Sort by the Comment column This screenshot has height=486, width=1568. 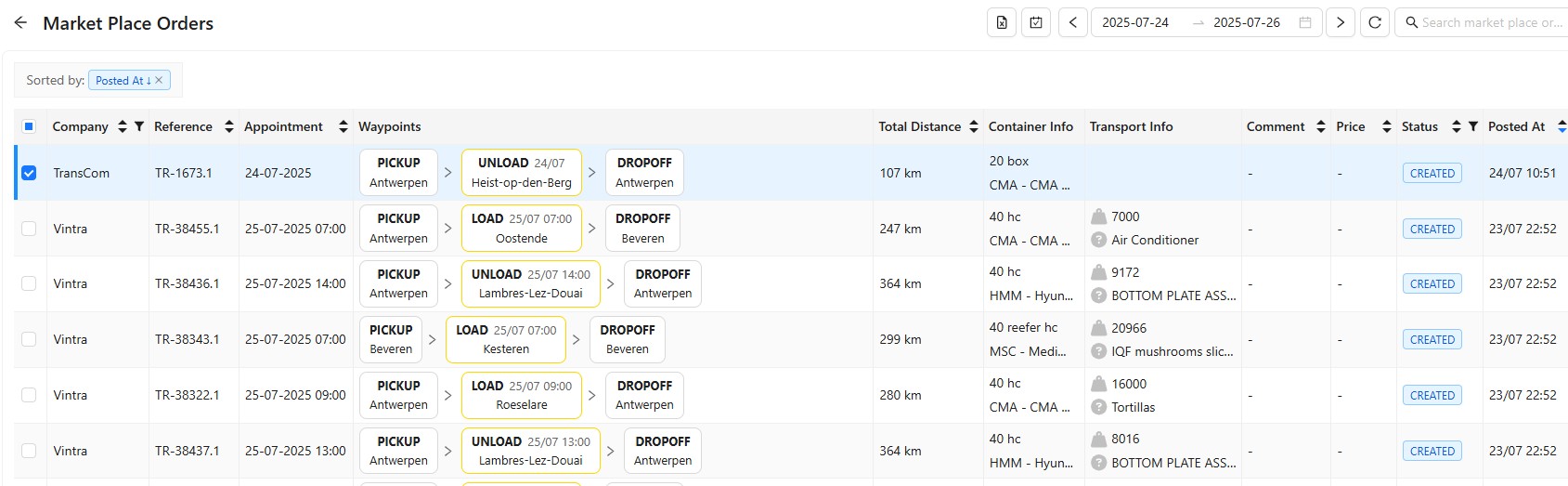point(1321,126)
